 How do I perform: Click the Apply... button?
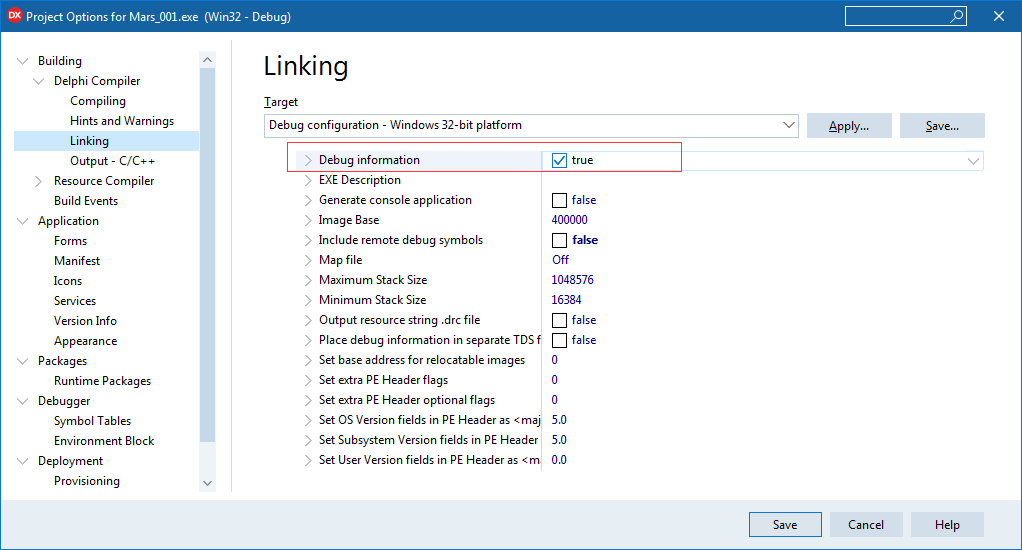pos(849,126)
